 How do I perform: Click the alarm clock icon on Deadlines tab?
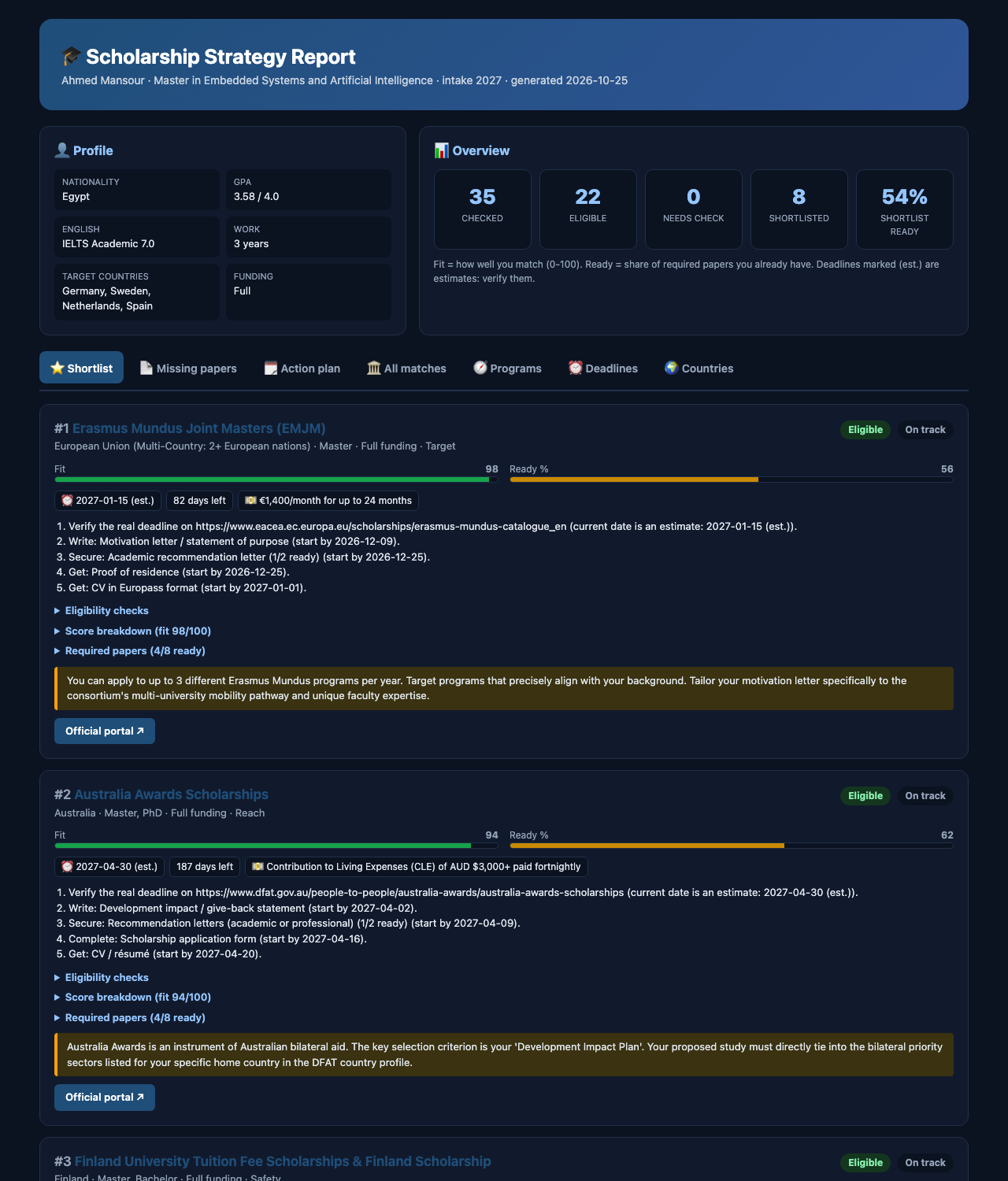coord(576,368)
